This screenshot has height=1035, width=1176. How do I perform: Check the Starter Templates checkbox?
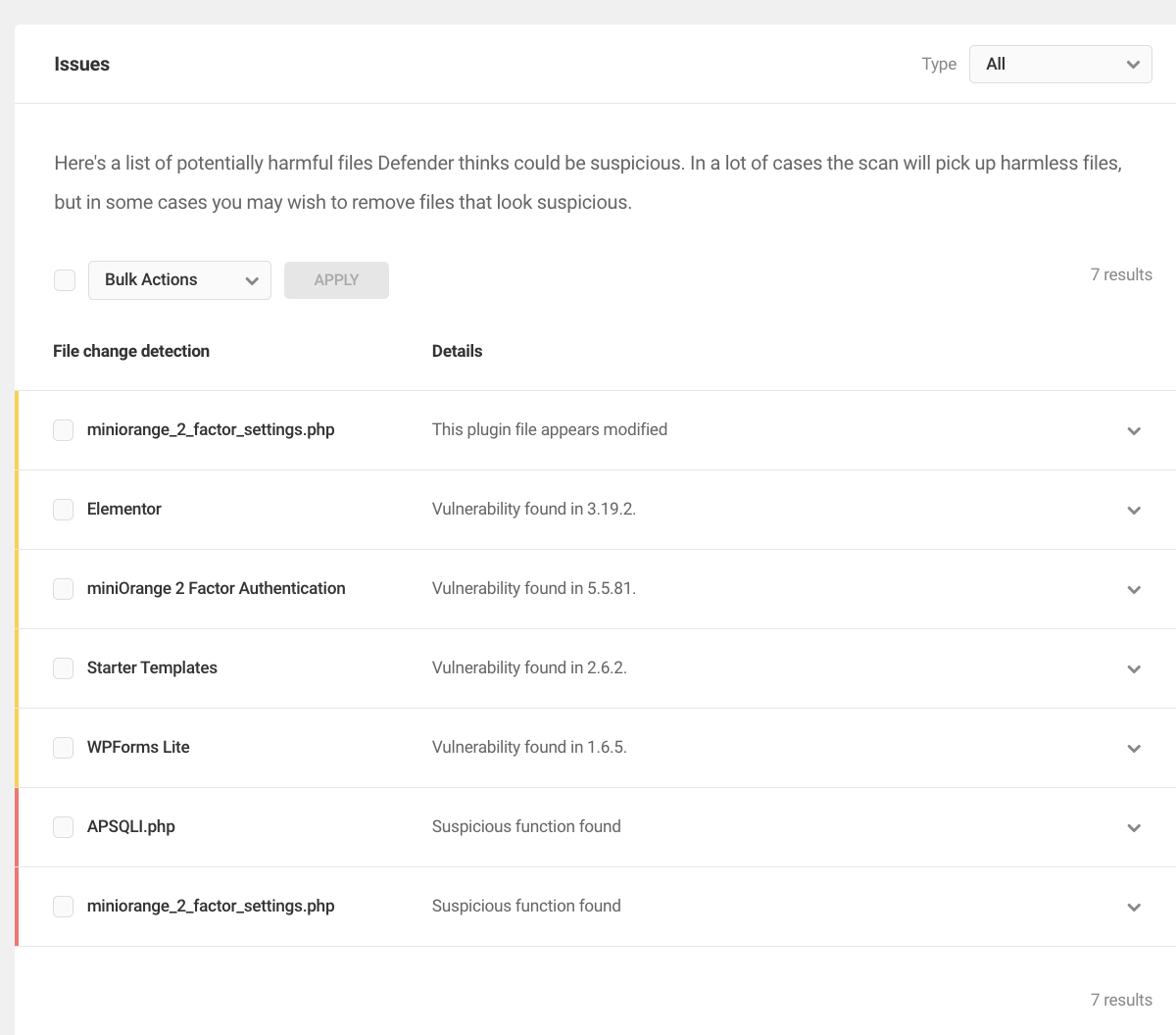point(64,668)
